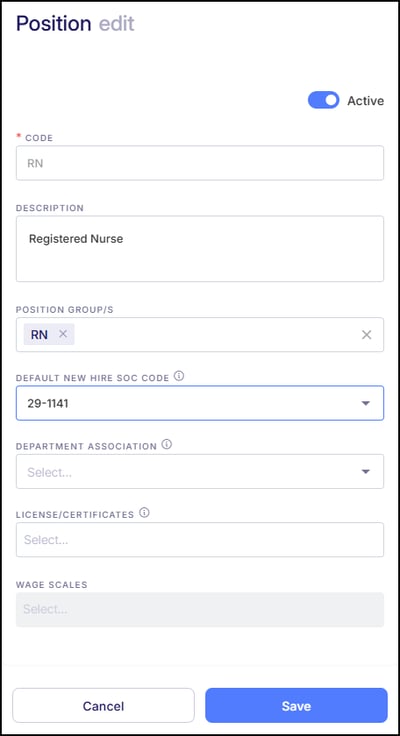This screenshot has height=736, width=400.
Task: Click the Active label beside the switch
Action: coord(365,100)
